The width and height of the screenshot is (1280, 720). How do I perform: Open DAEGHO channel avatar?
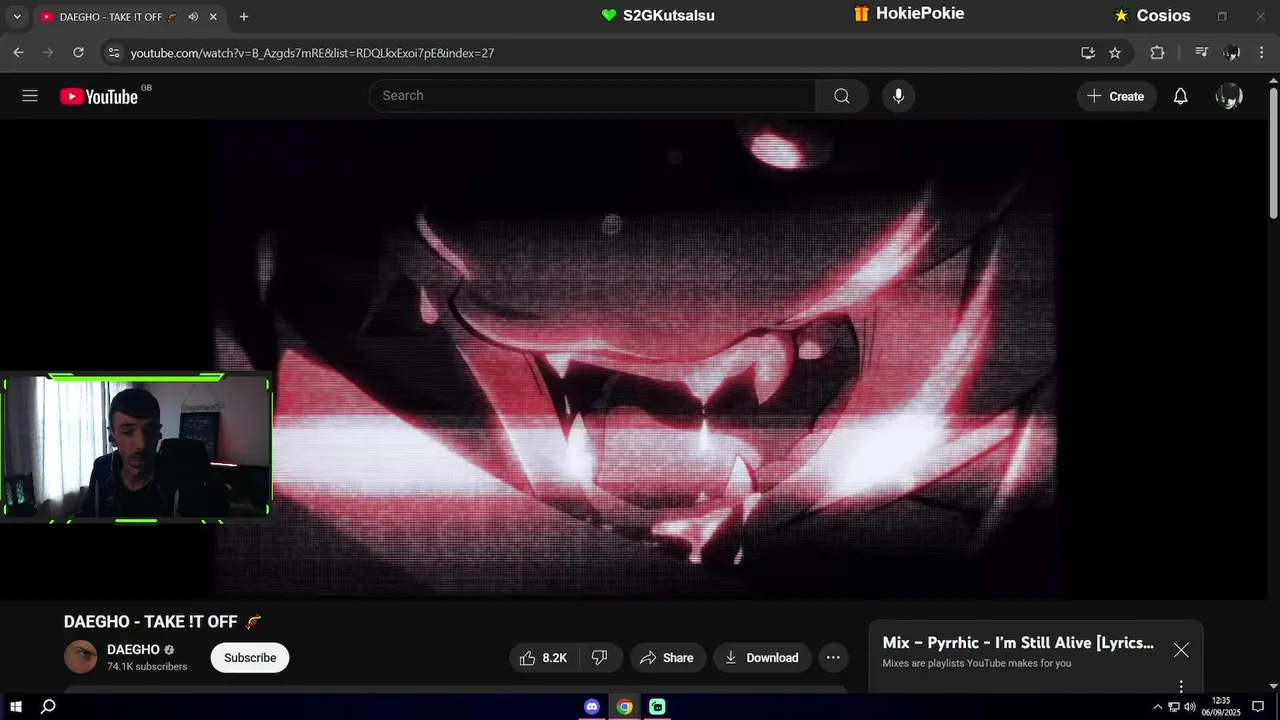point(81,657)
